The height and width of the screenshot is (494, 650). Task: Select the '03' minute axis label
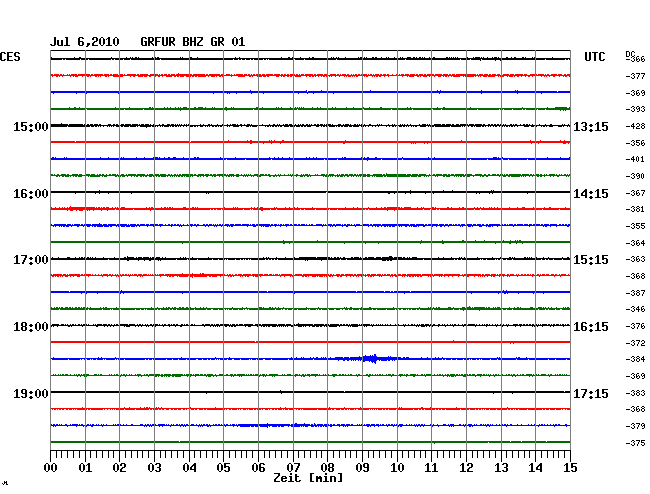point(154,468)
